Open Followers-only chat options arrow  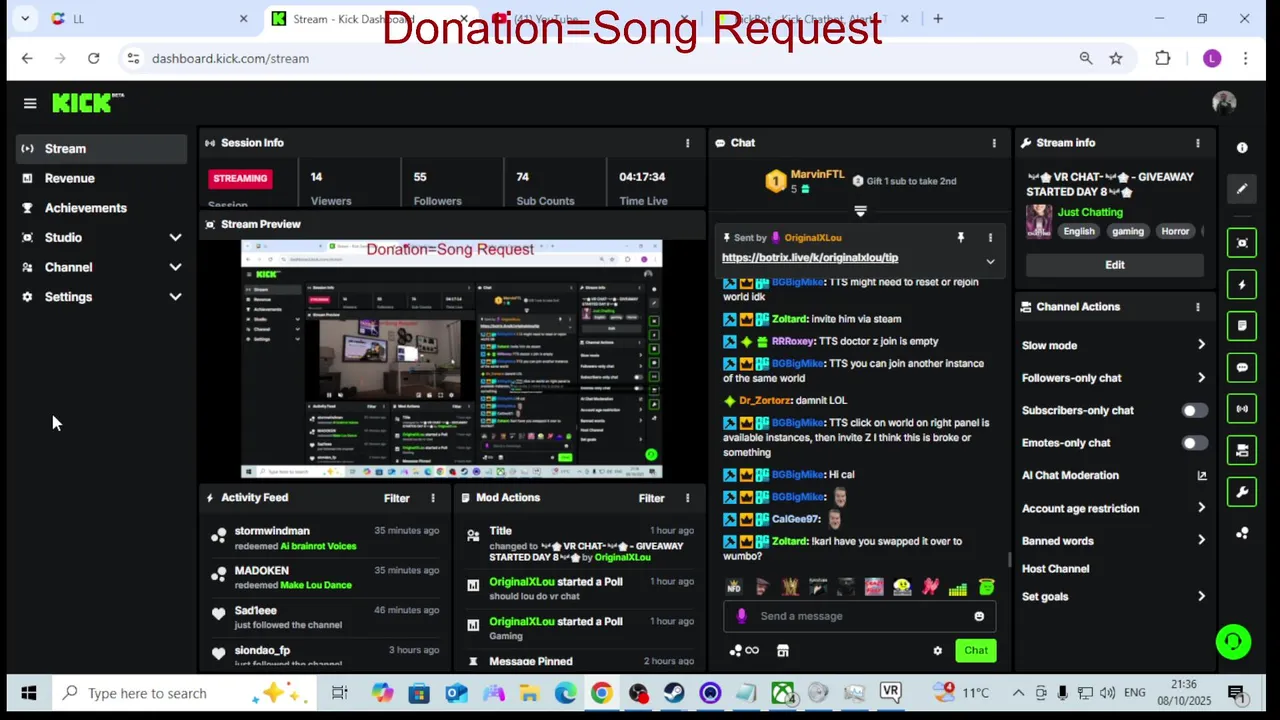click(1201, 378)
